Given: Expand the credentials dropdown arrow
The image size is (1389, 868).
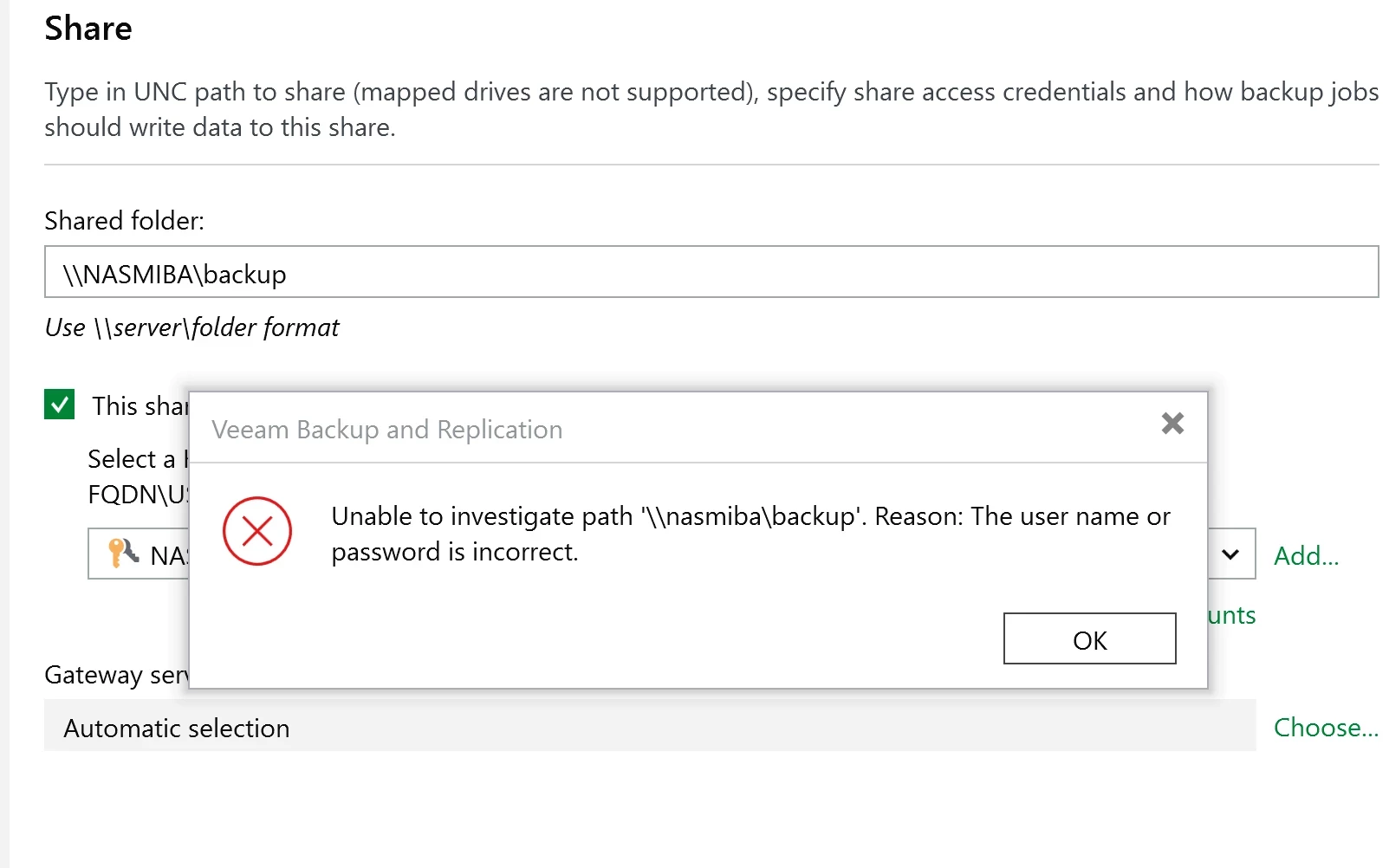Looking at the screenshot, I should tap(1230, 554).
